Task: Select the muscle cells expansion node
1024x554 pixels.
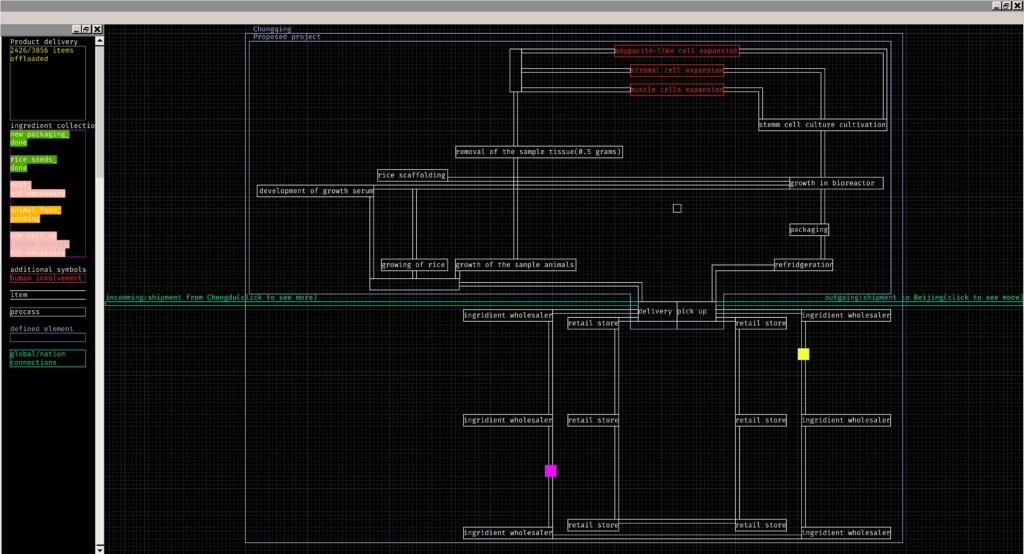Action: click(676, 90)
